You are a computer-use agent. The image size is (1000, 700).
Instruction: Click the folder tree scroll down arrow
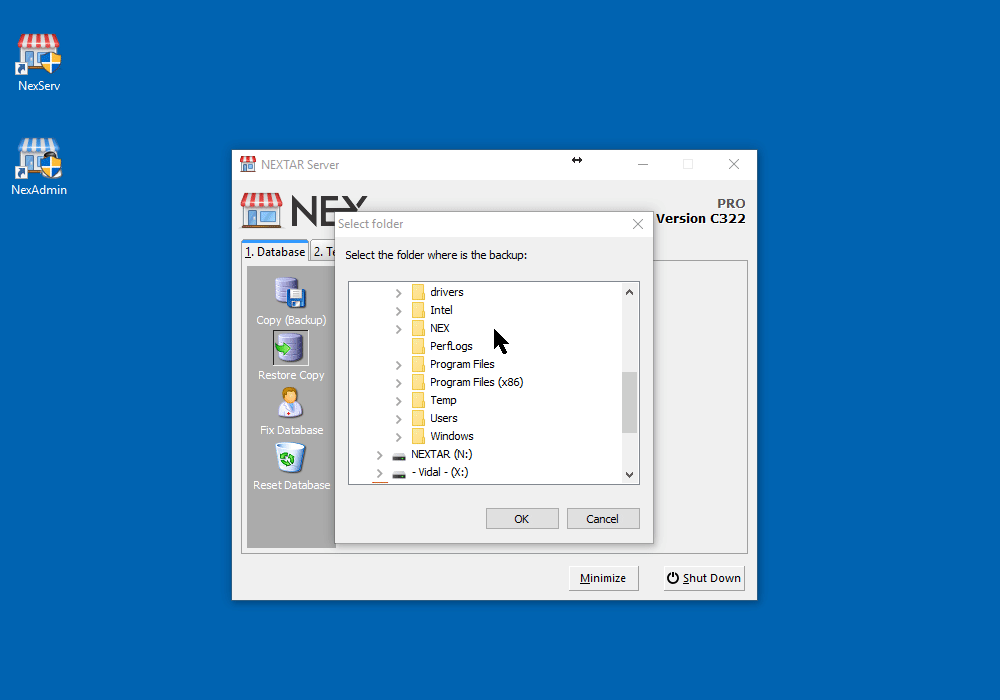[629, 474]
